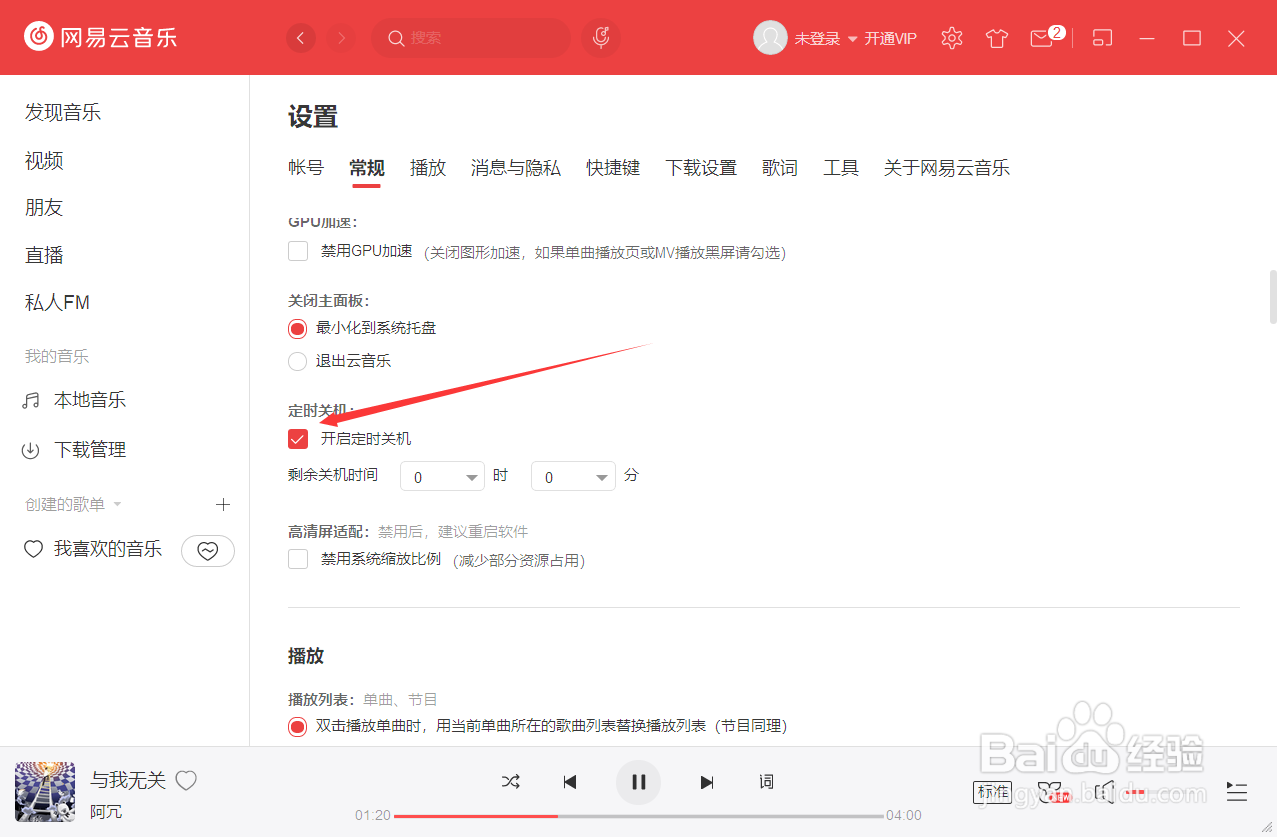Click the 标准 sound quality button
This screenshot has width=1277, height=837.
pos(993,792)
